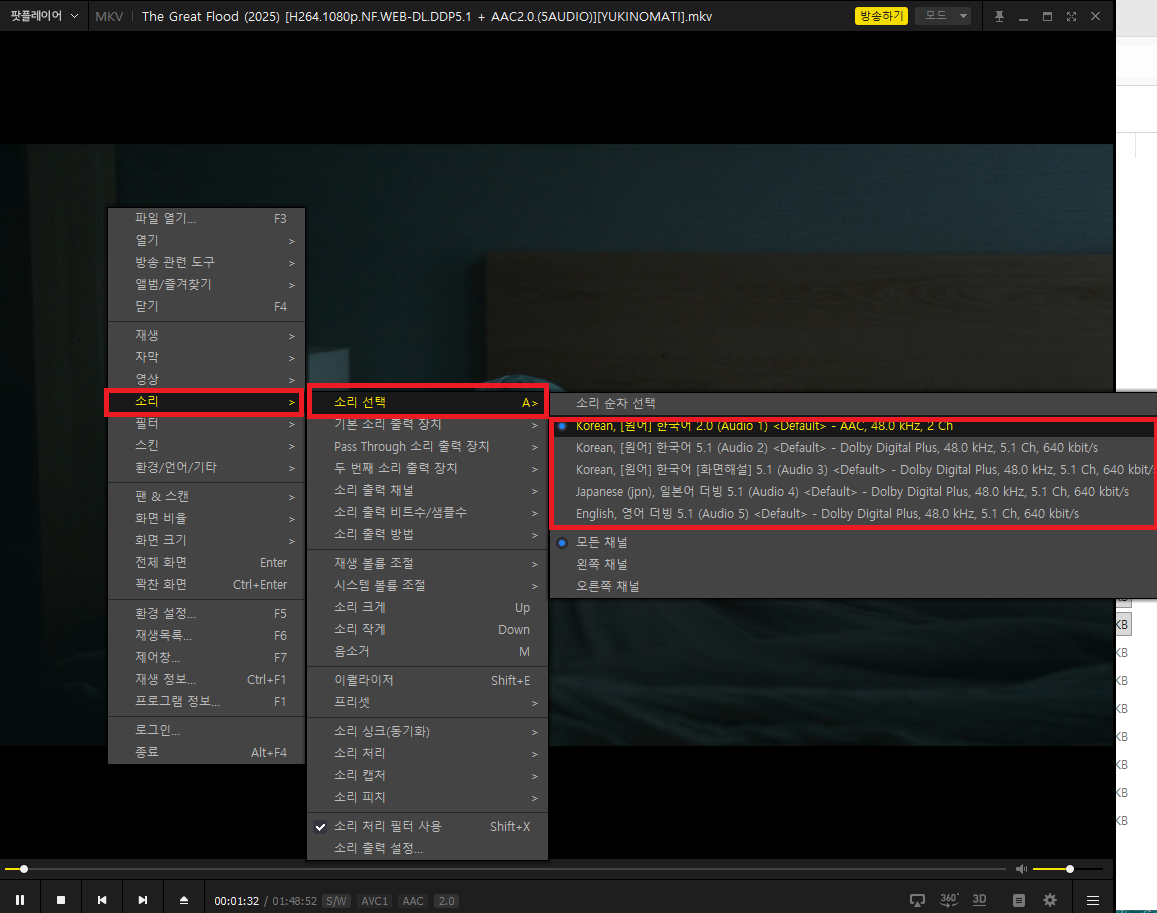Click 소리 순차 선택 menu item
The height and width of the screenshot is (913, 1157).
853,403
